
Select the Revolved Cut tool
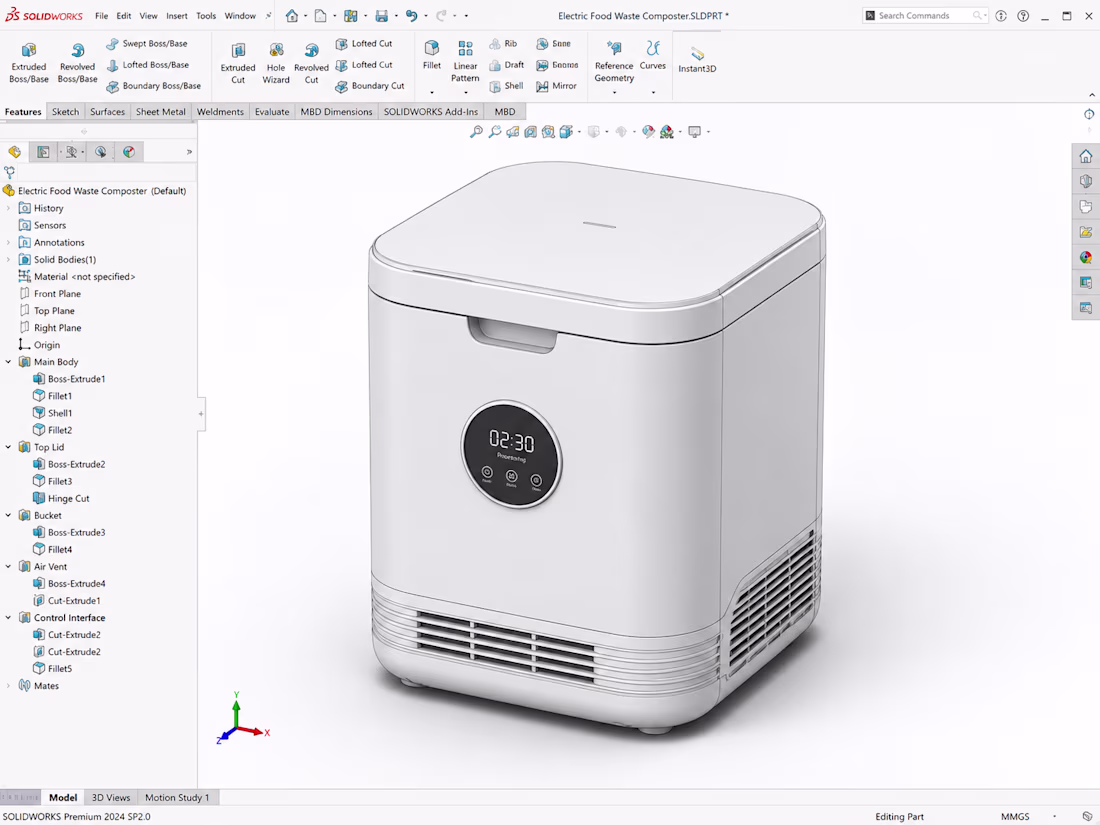click(311, 62)
